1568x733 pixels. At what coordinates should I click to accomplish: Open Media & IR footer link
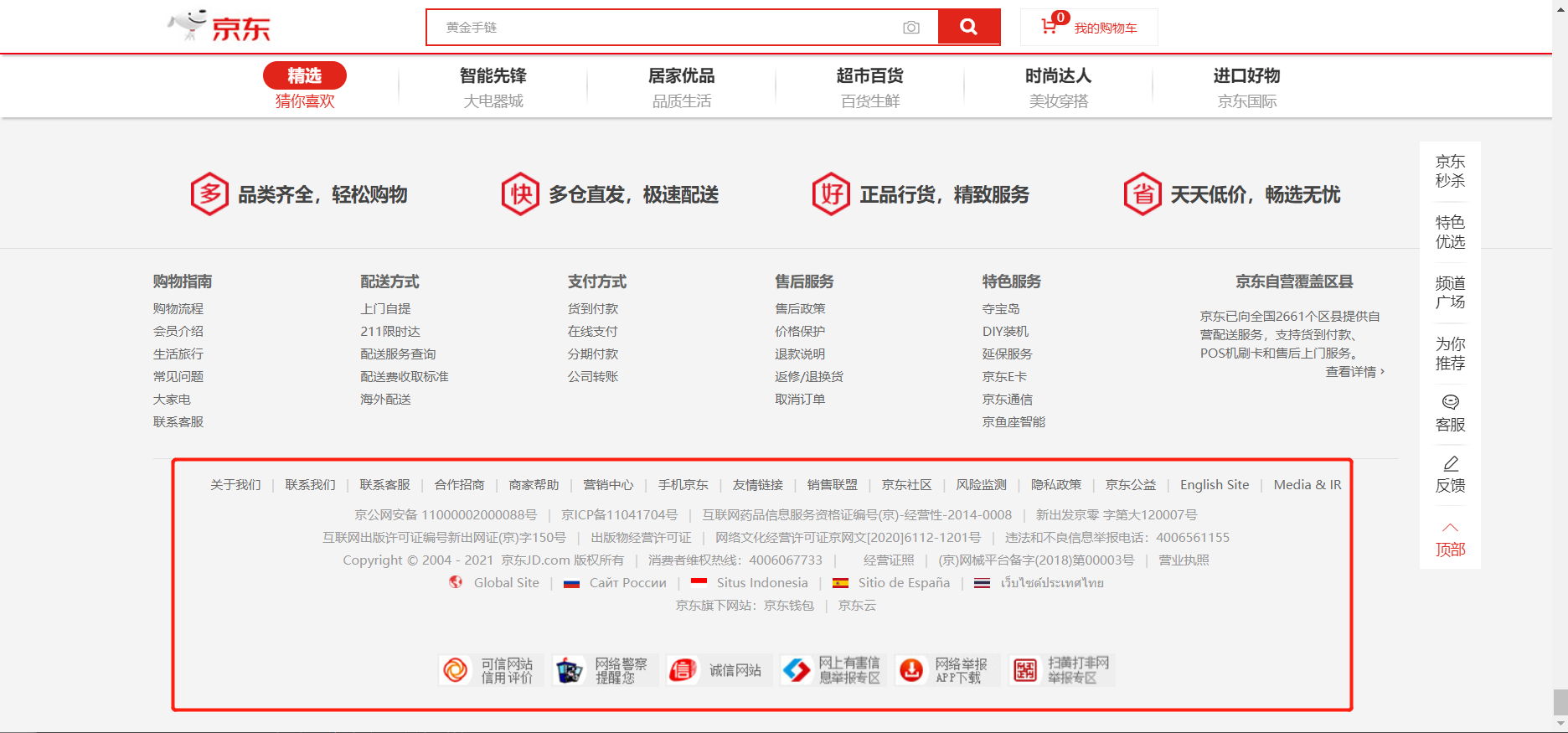tap(1308, 485)
